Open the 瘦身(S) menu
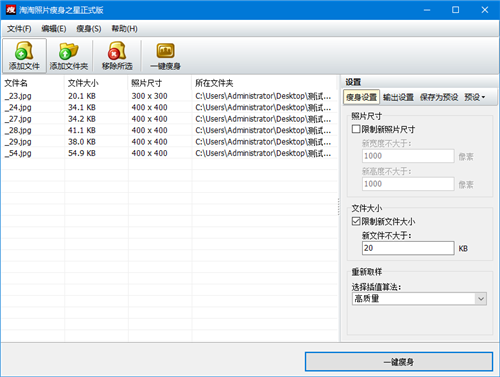This screenshot has height=377, width=500. click(89, 29)
